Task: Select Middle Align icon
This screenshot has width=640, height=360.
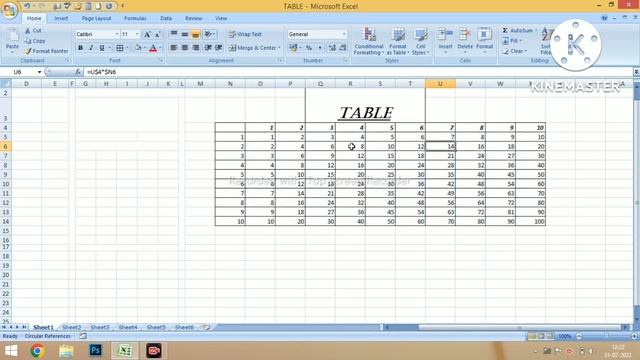Action: click(x=185, y=34)
